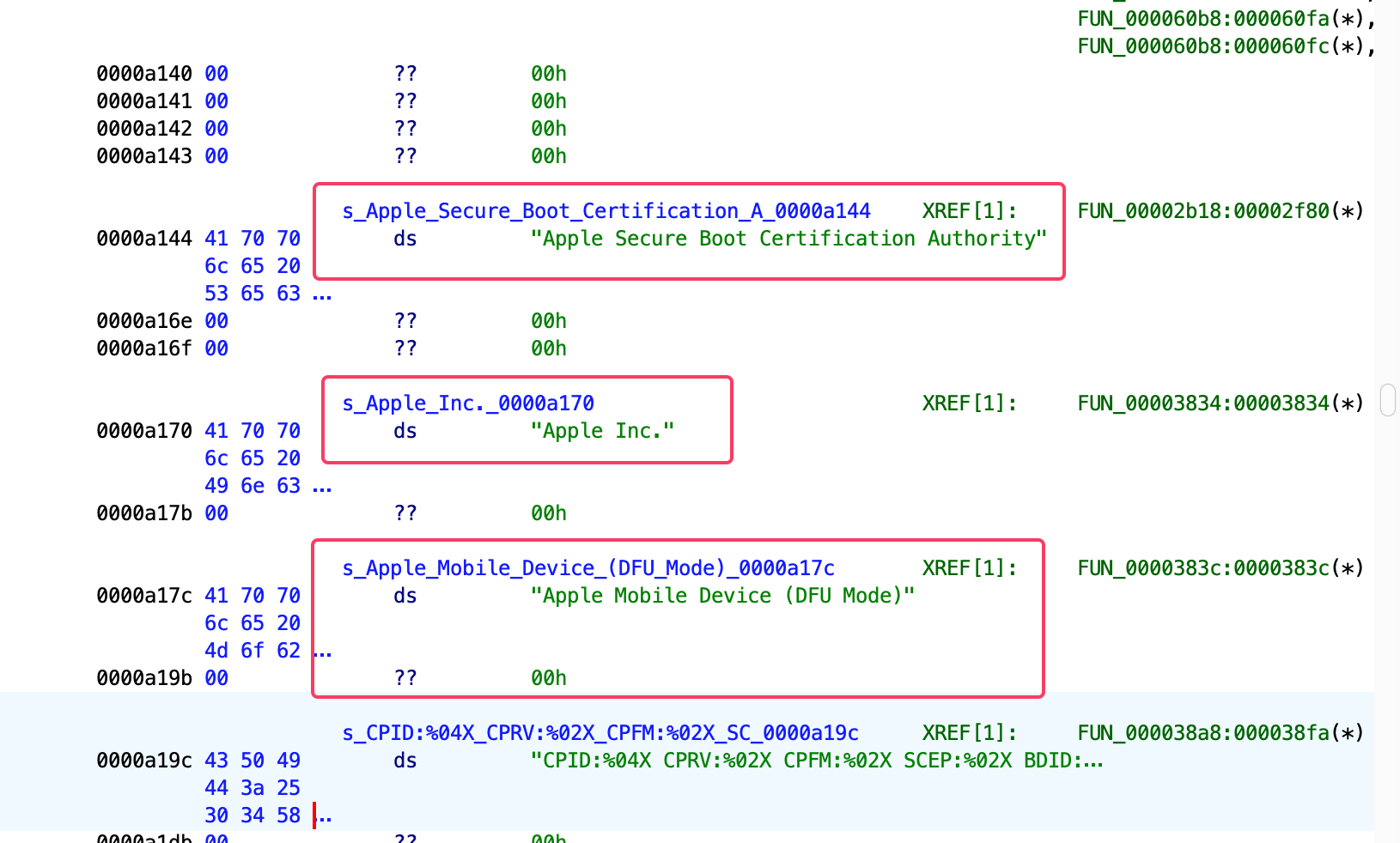Viewport: 1400px width, 843px height.
Task: Select address 0000a17b row
Action: coord(144,513)
